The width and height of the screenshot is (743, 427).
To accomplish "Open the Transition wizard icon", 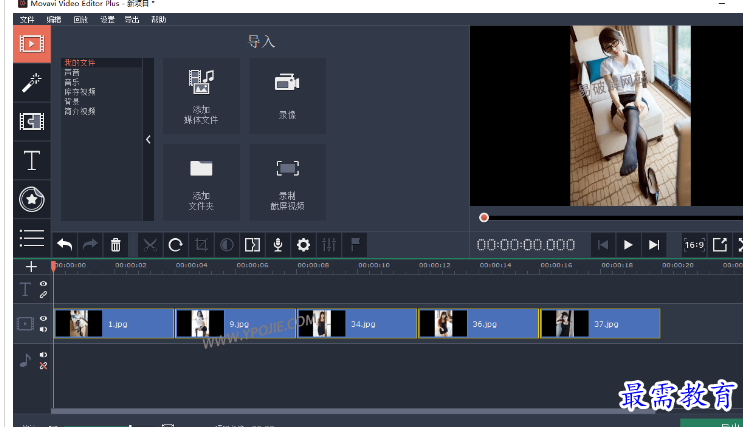I will tap(253, 245).
